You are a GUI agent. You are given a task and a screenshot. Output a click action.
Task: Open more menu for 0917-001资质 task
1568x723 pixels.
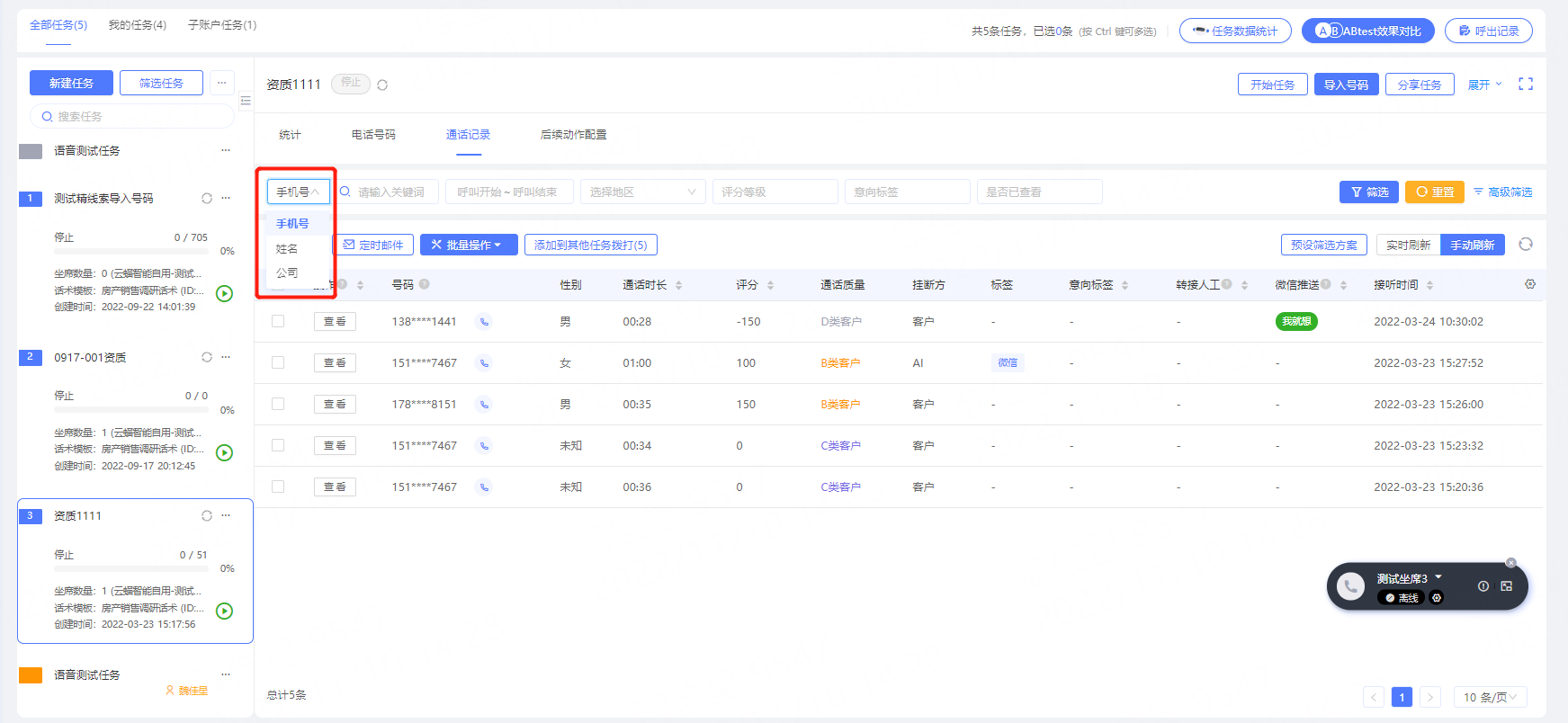click(x=226, y=357)
